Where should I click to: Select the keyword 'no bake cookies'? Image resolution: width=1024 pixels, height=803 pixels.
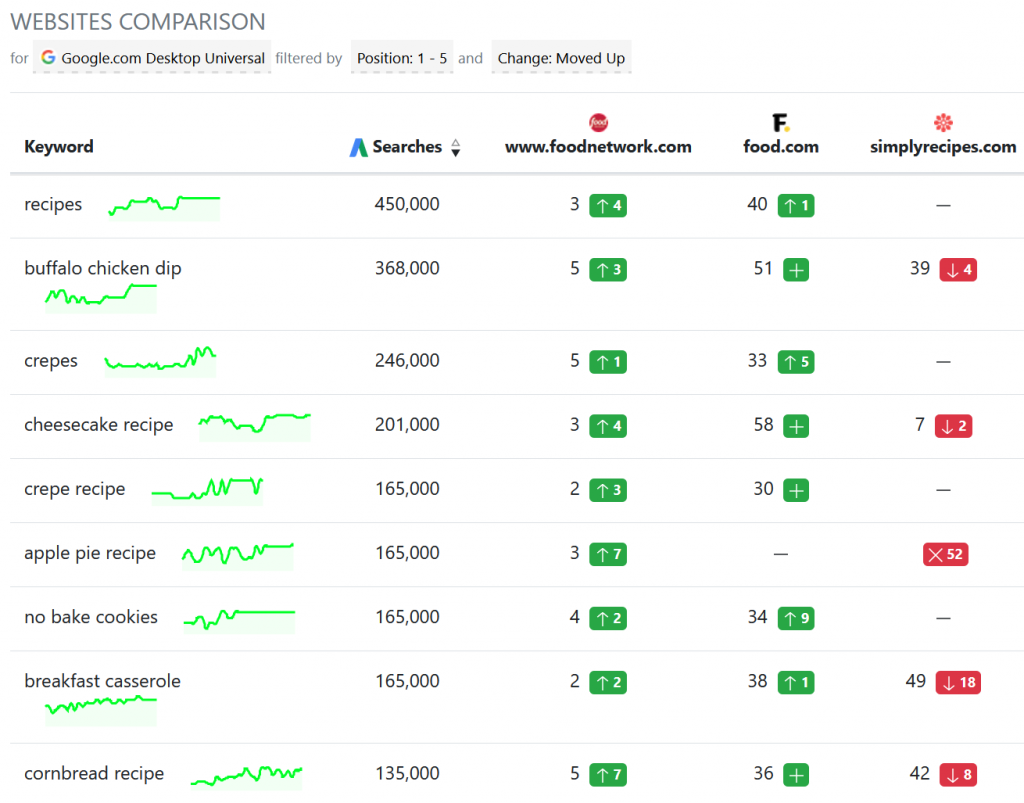[x=91, y=617]
